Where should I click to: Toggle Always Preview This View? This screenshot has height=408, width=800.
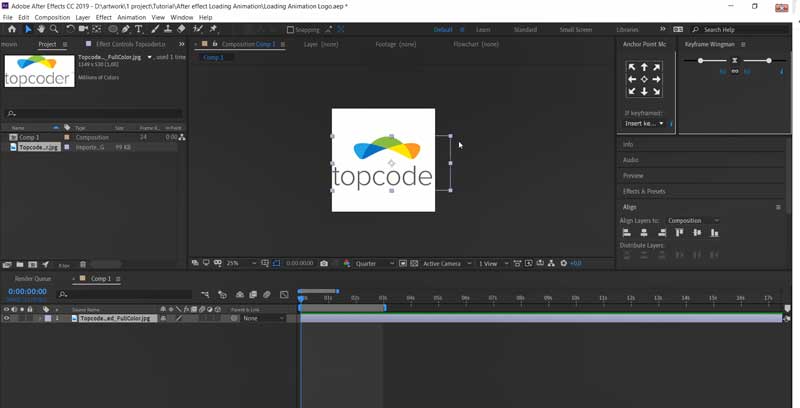(195, 264)
